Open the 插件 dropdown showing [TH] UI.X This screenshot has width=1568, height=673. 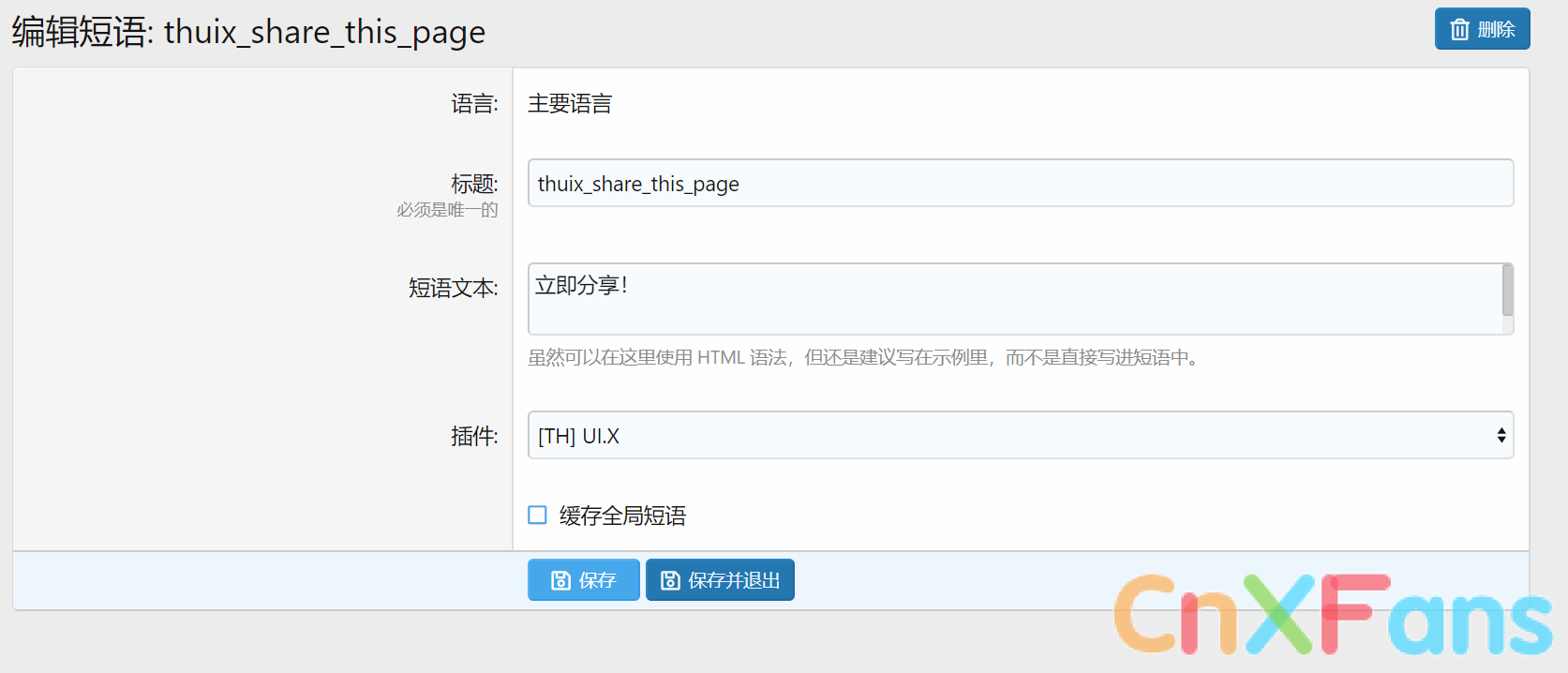coord(1021,435)
